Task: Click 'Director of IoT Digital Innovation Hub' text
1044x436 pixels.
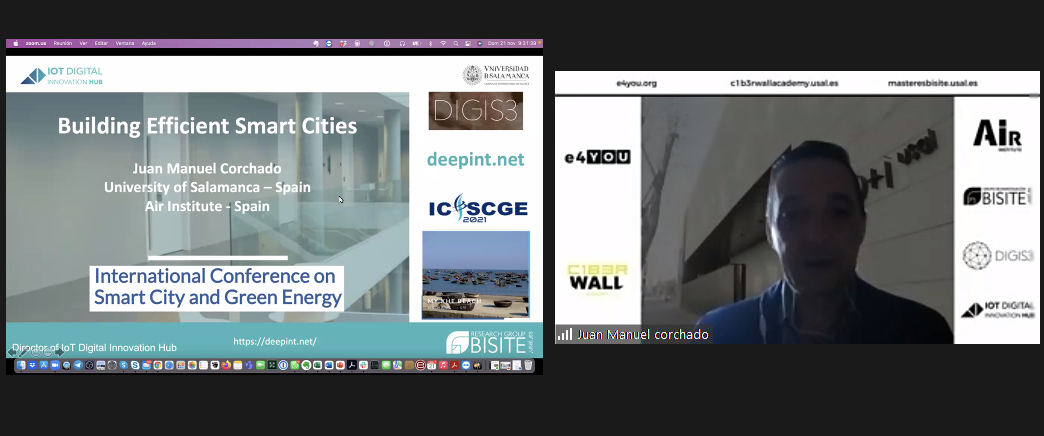Action: click(95, 347)
